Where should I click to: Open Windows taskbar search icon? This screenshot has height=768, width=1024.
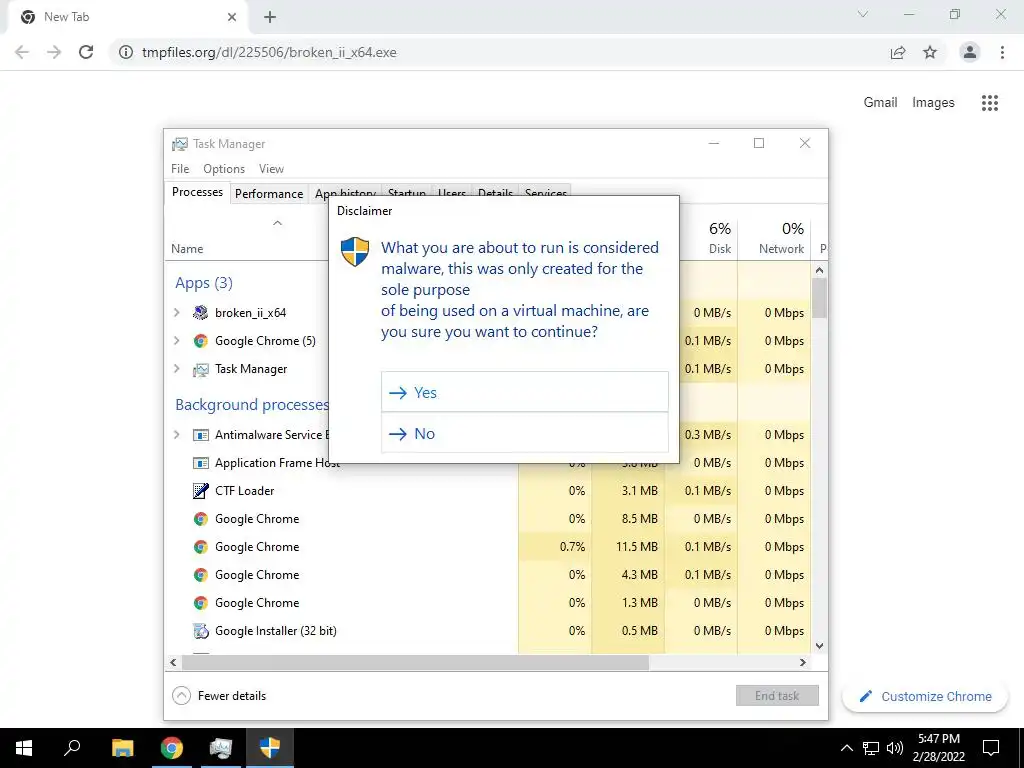(x=72, y=748)
